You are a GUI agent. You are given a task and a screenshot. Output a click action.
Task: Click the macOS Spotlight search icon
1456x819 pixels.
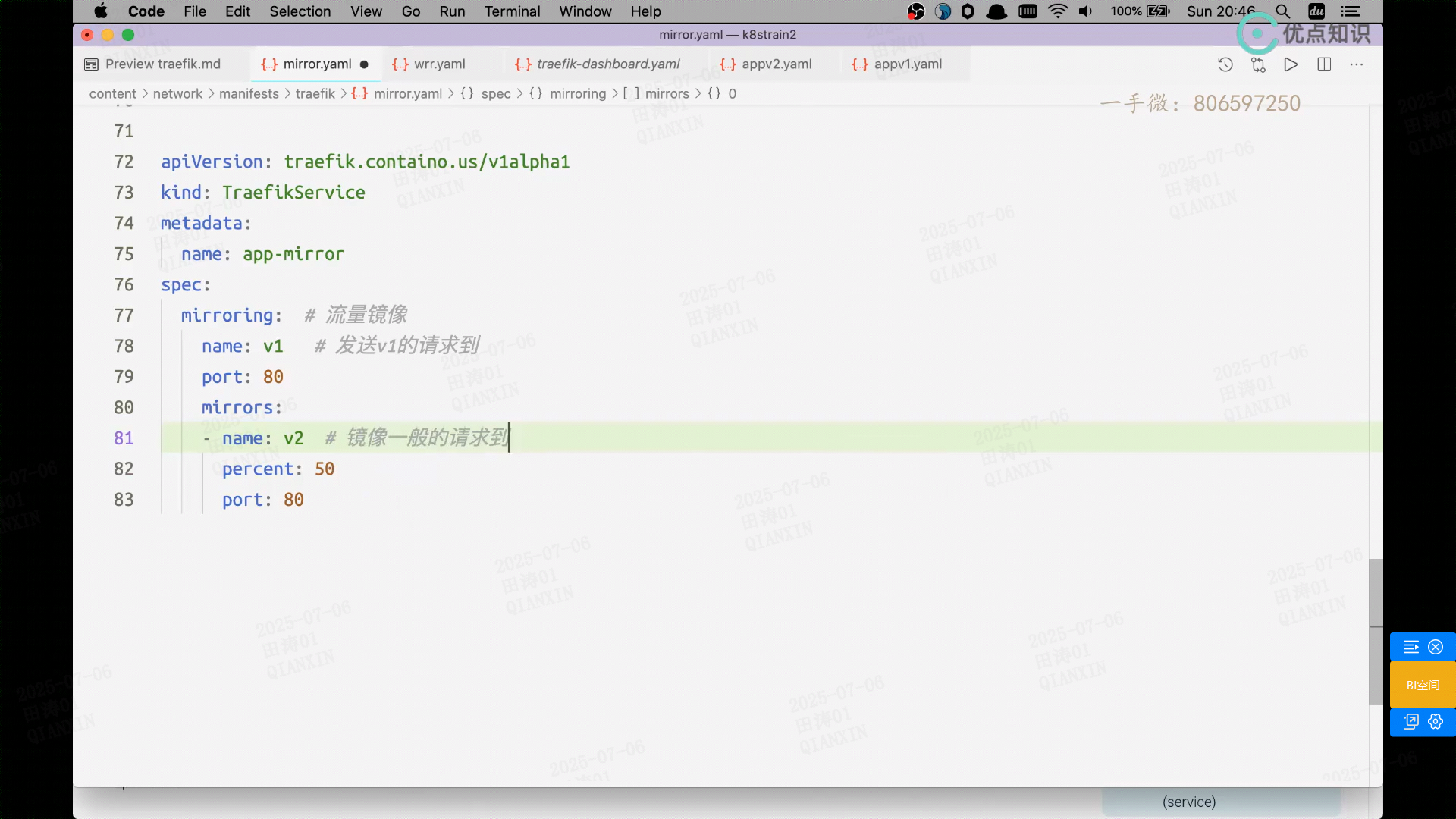pyautogui.click(x=1282, y=11)
